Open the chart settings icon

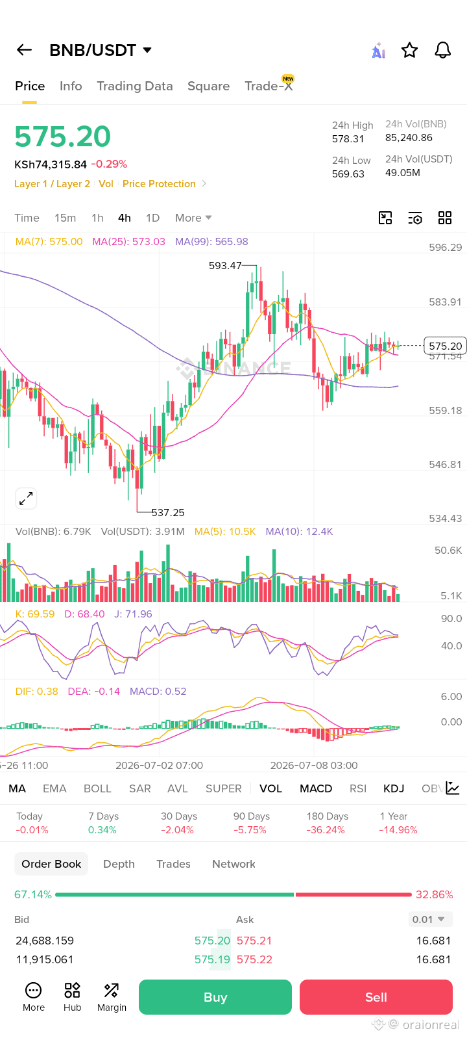pyautogui.click(x=415, y=218)
